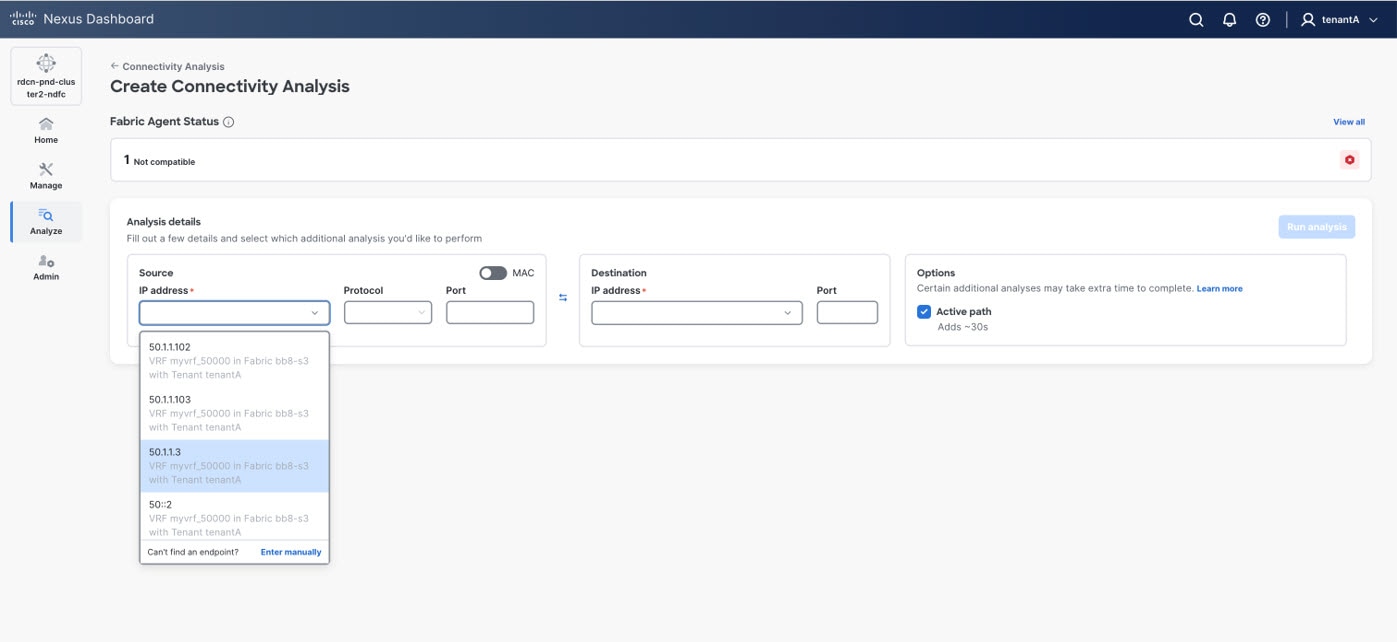The width and height of the screenshot is (1397, 642).
Task: Open the help question mark icon
Action: pyautogui.click(x=1263, y=20)
